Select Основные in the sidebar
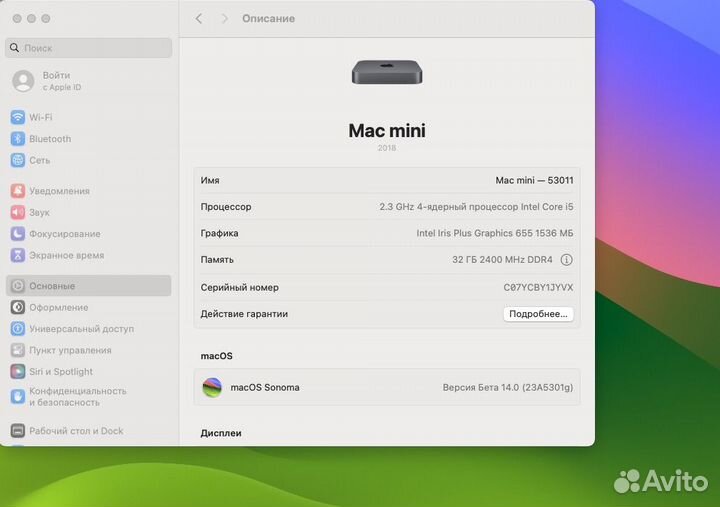This screenshot has width=720, height=507. (89, 286)
